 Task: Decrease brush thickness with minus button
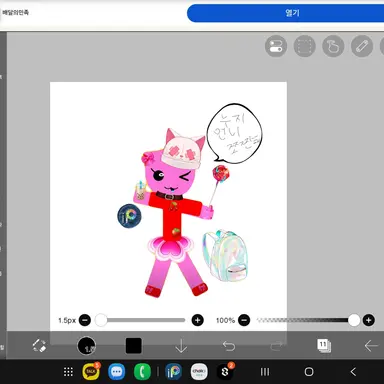pyautogui.click(x=85, y=320)
